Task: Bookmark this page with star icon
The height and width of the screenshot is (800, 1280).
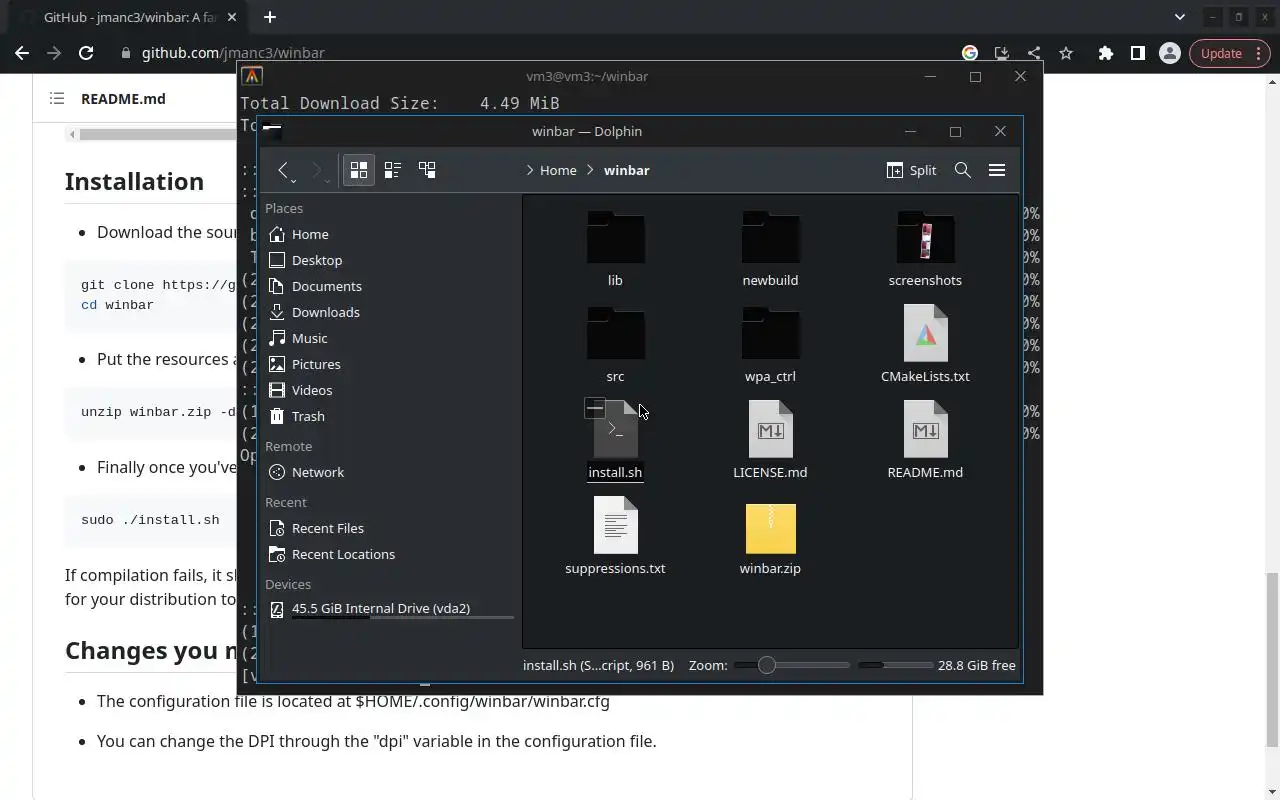Action: point(1066,53)
